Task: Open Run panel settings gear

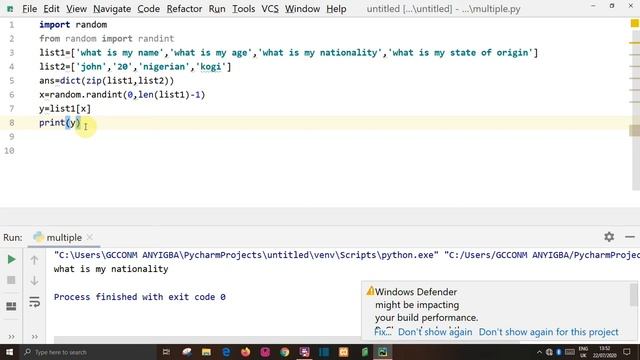Action: [x=609, y=237]
